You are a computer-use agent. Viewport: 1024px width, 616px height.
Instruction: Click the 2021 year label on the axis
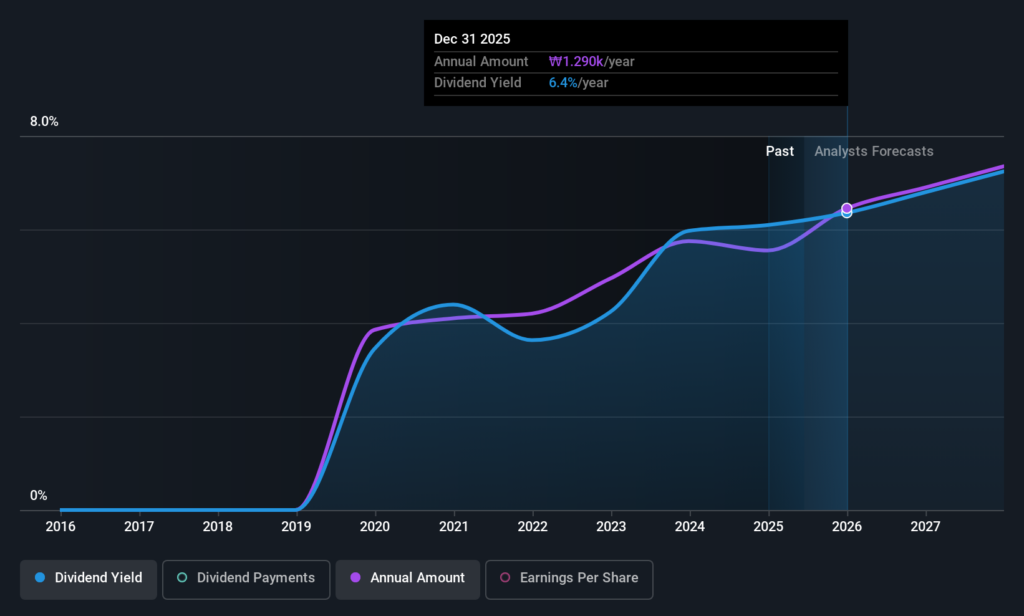point(453,527)
